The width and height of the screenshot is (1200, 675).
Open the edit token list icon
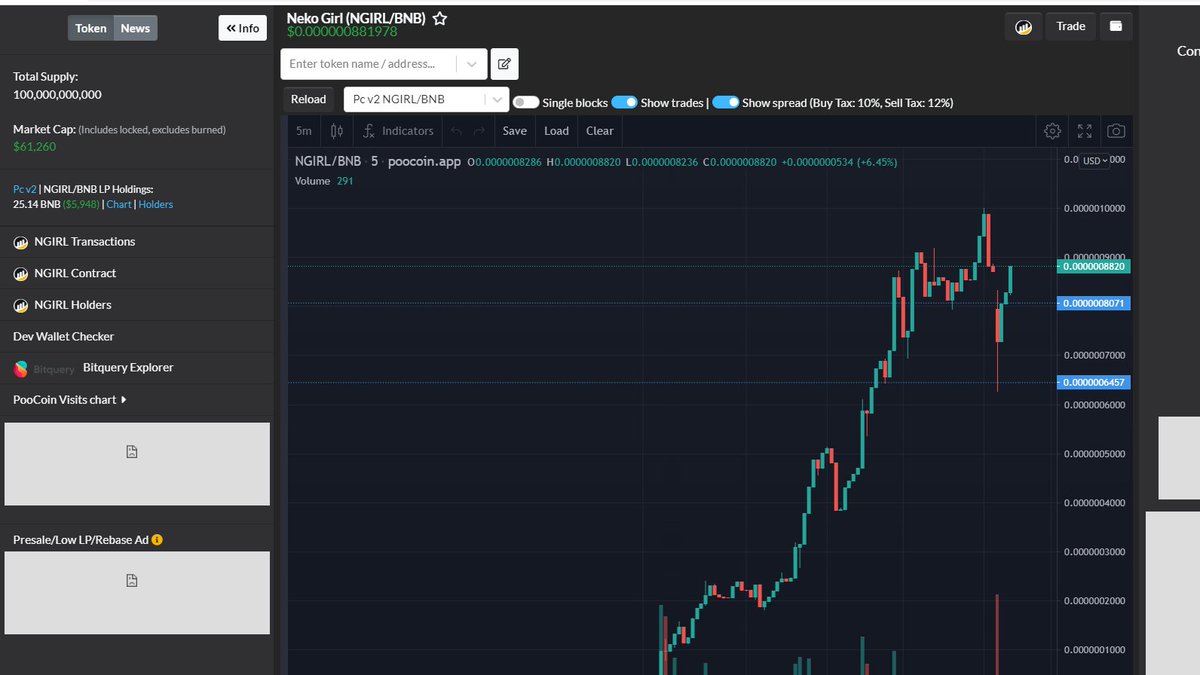click(504, 63)
